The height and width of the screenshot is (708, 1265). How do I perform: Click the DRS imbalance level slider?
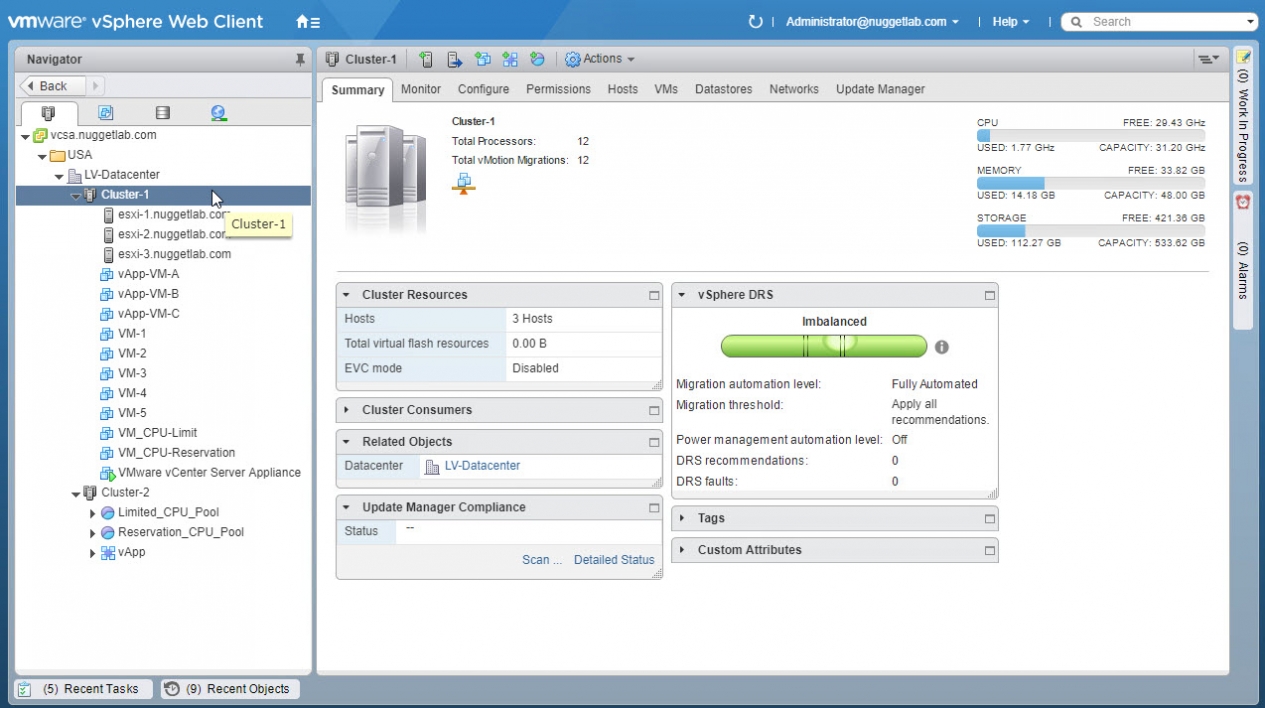[824, 346]
